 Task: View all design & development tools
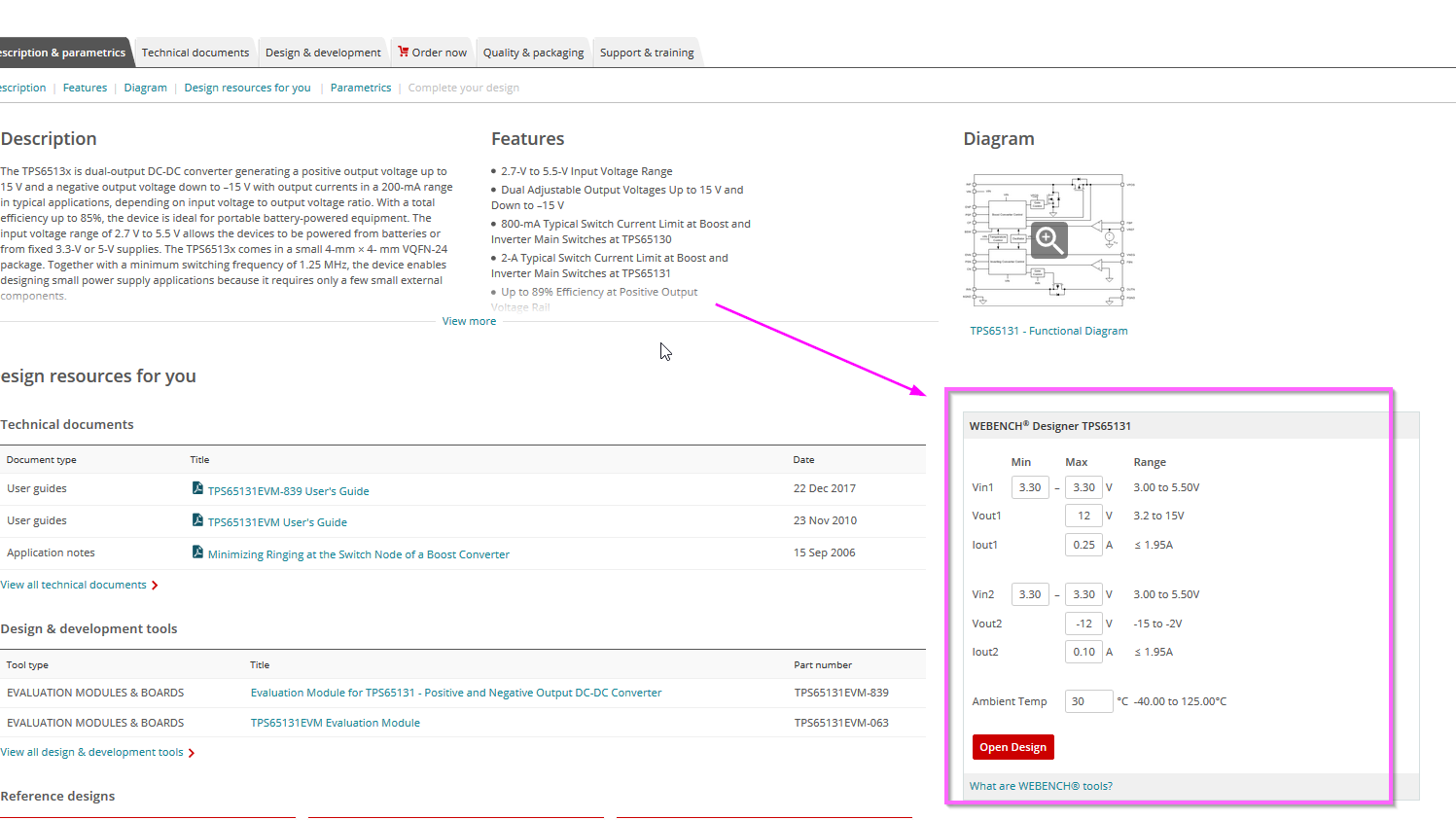(91, 752)
